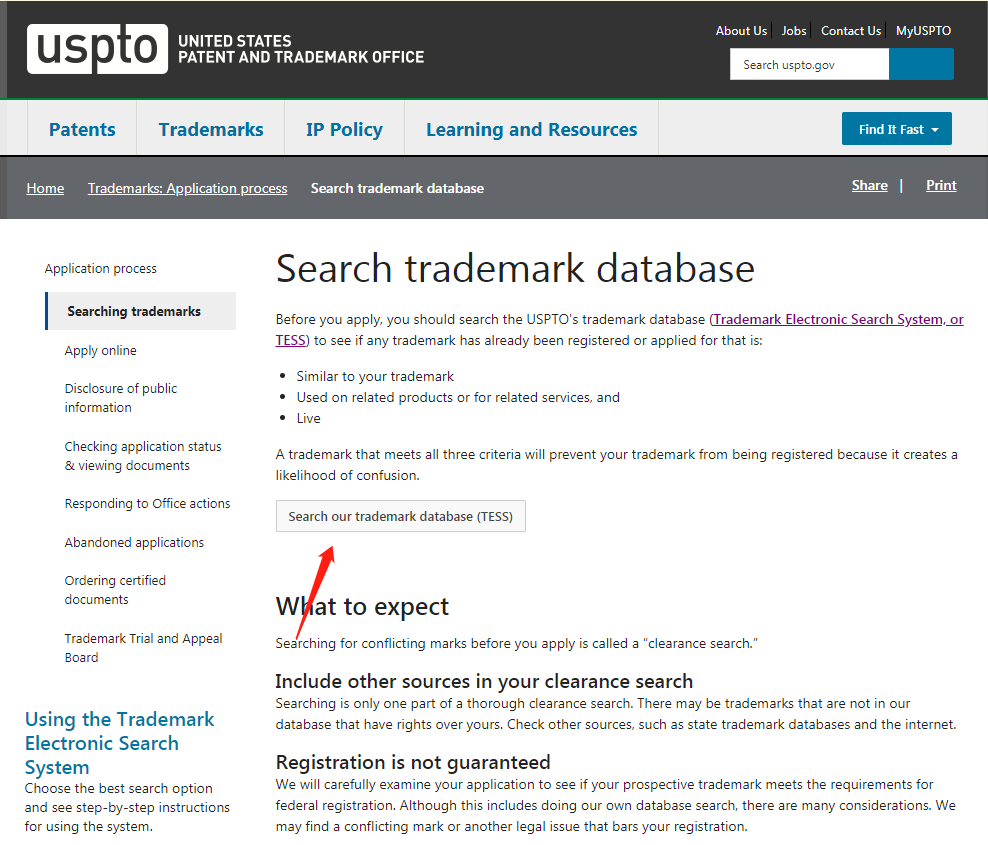Screen dimensions: 988x845
Task: Open the Trademarks menu
Action: click(210, 129)
